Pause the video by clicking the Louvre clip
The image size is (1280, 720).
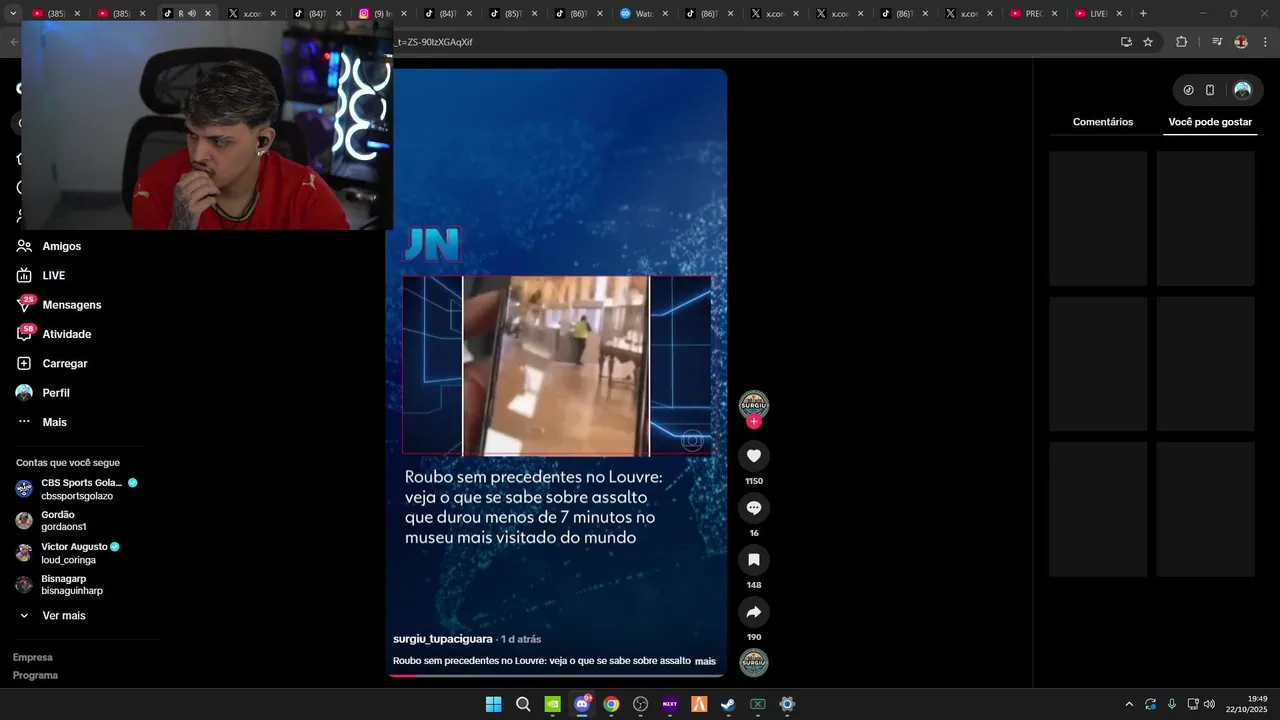(556, 366)
